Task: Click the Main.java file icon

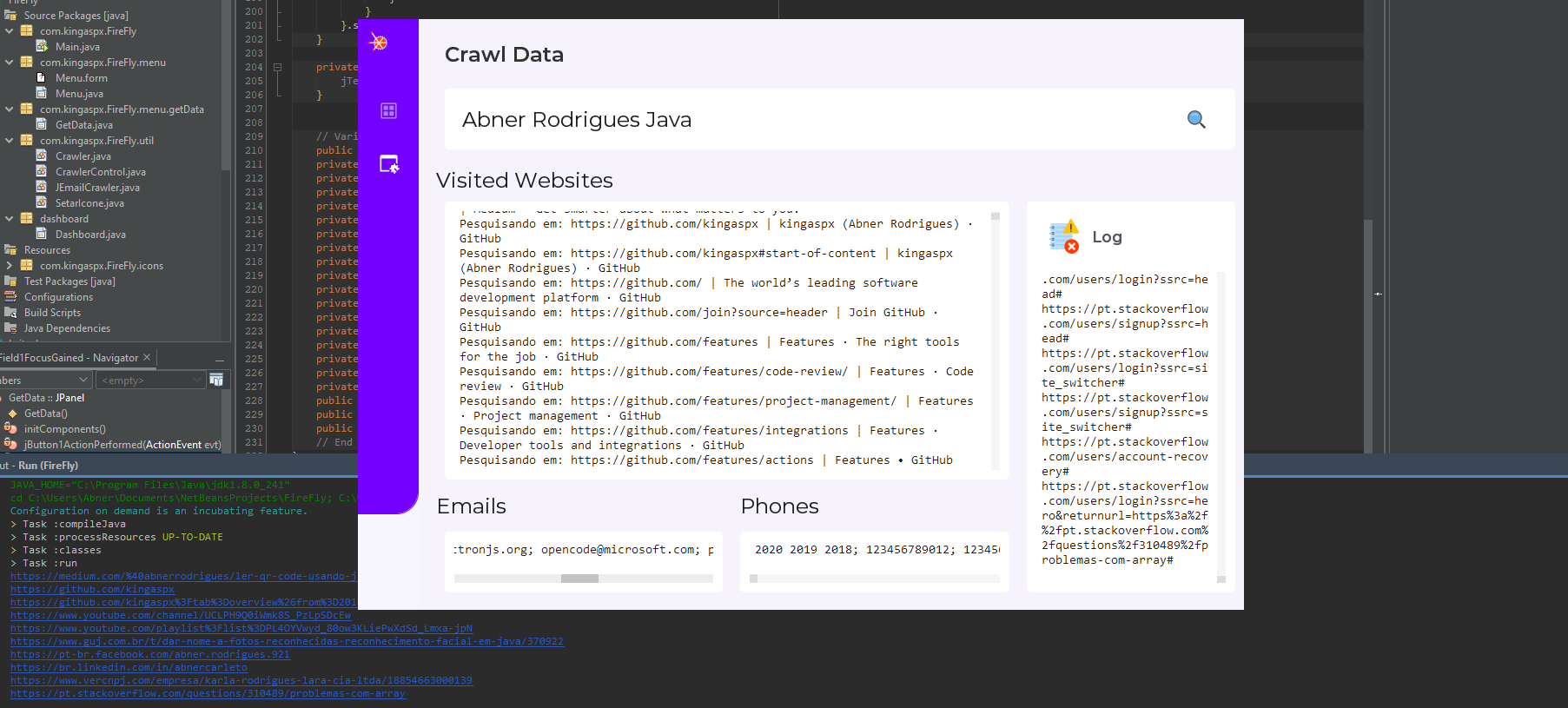Action: point(41,46)
